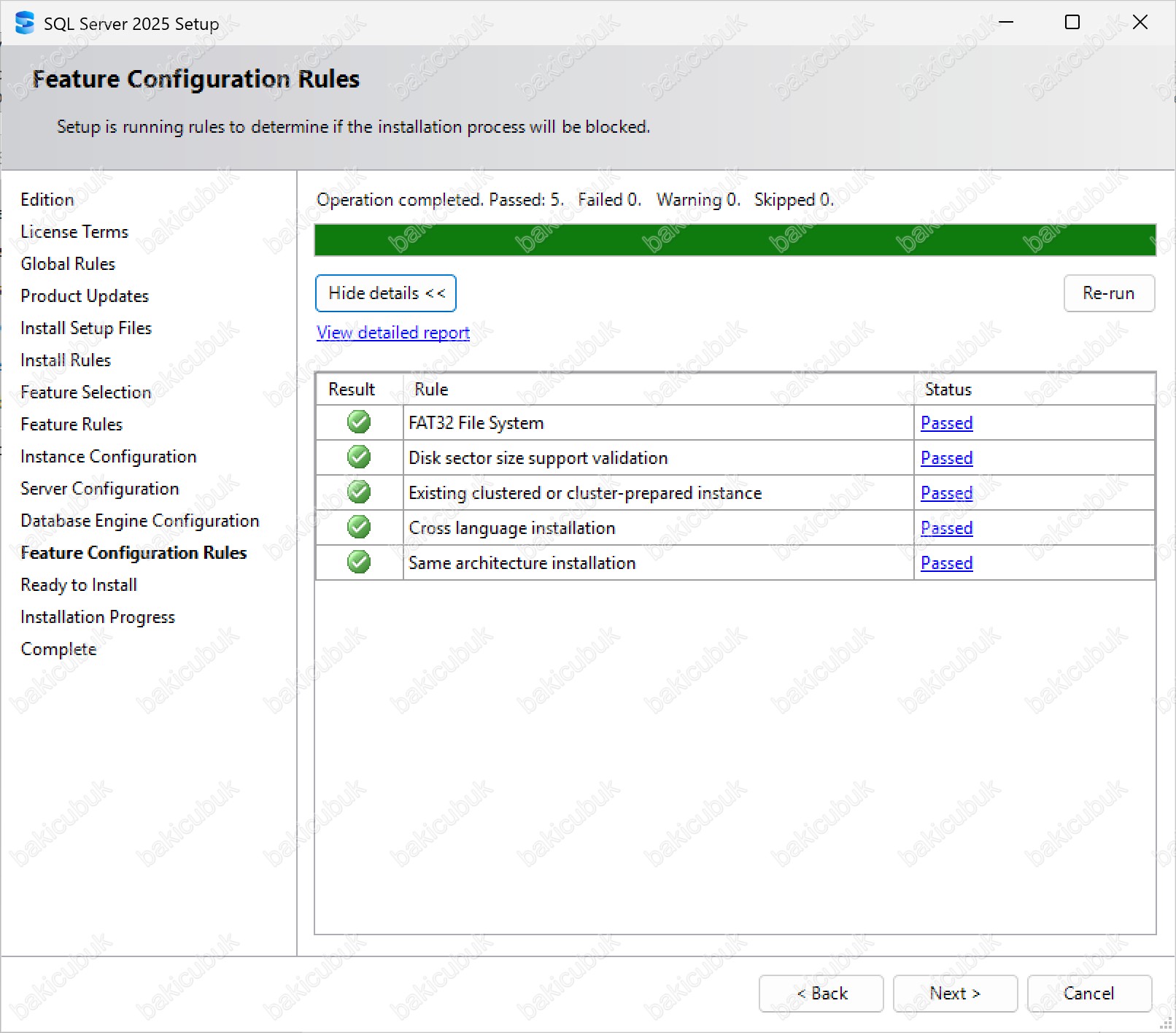Click check icon beside Existing clustered instance rule

pyautogui.click(x=359, y=492)
